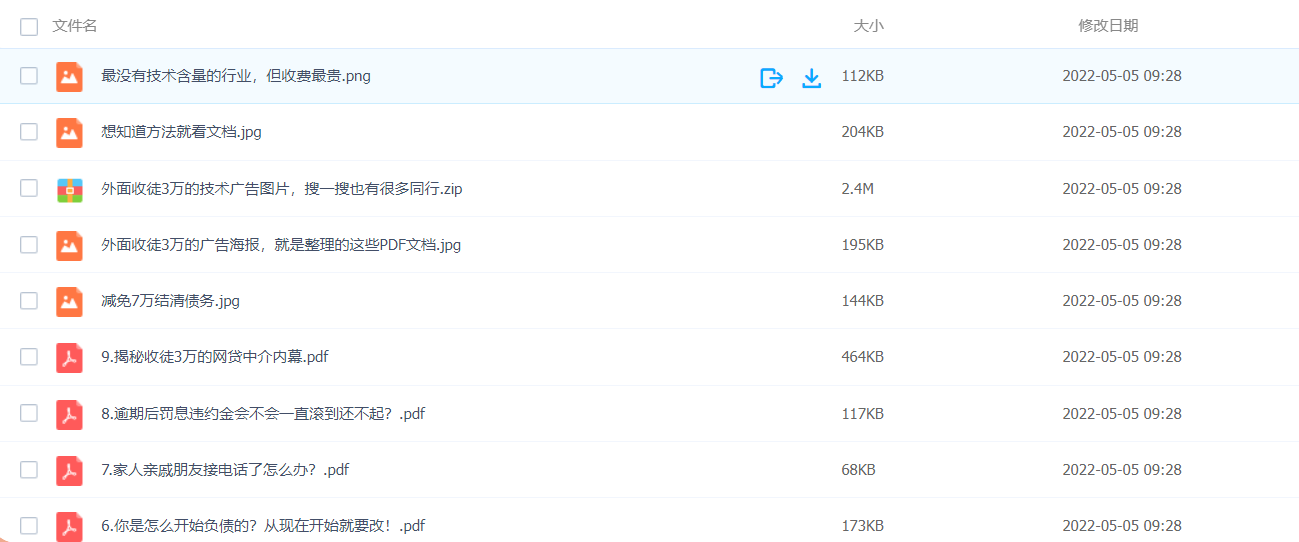Viewport: 1299px width, 542px height.
Task: Click the 2.4M size value
Action: tap(857, 189)
